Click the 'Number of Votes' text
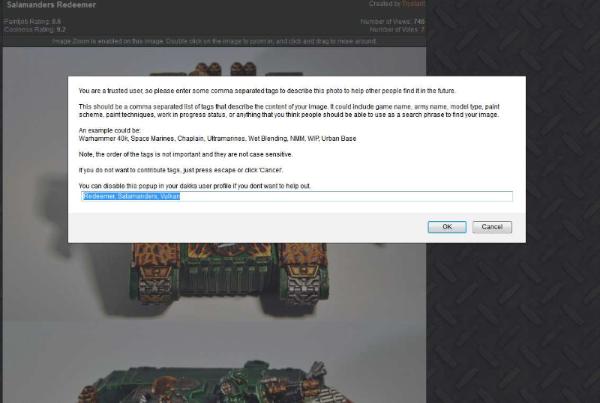Screen dimensions: 600x403 [397, 29]
